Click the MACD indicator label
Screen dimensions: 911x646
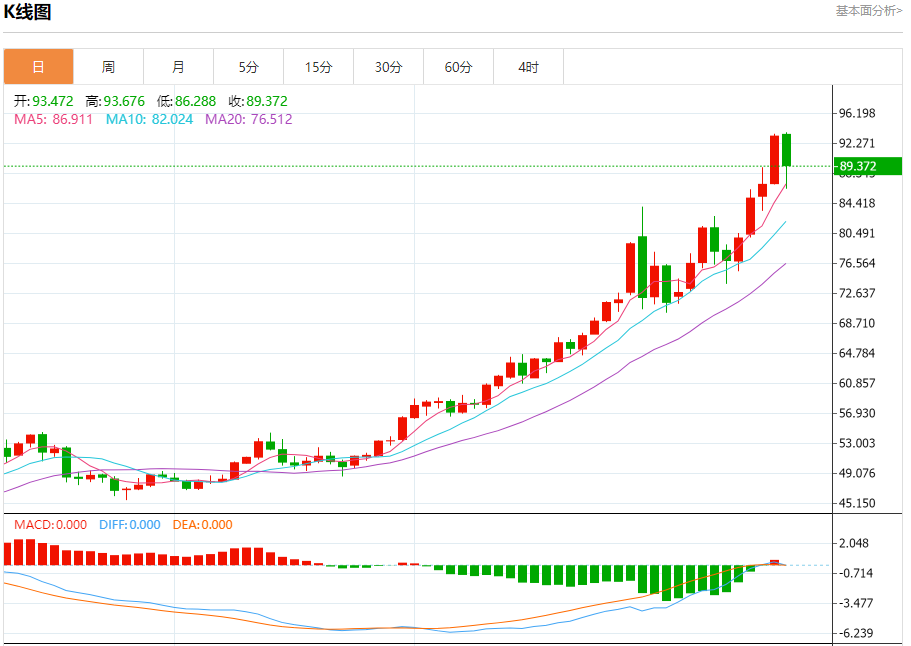click(50, 524)
